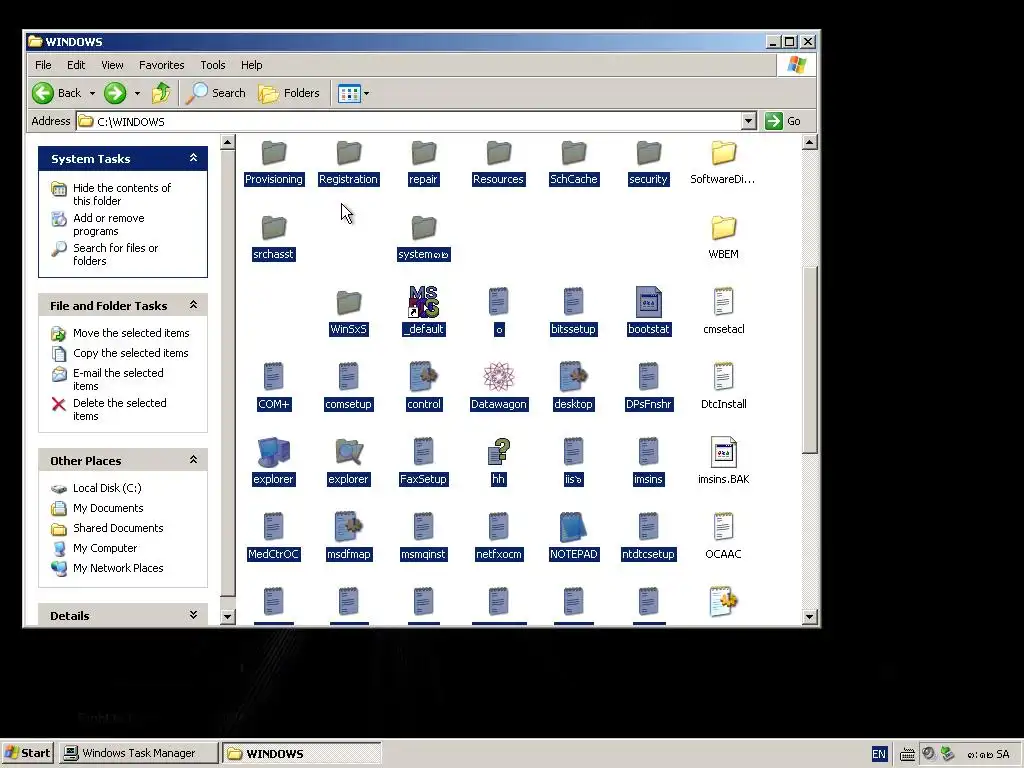Click the Go button
Viewport: 1024px width, 768px height.
(x=784, y=121)
